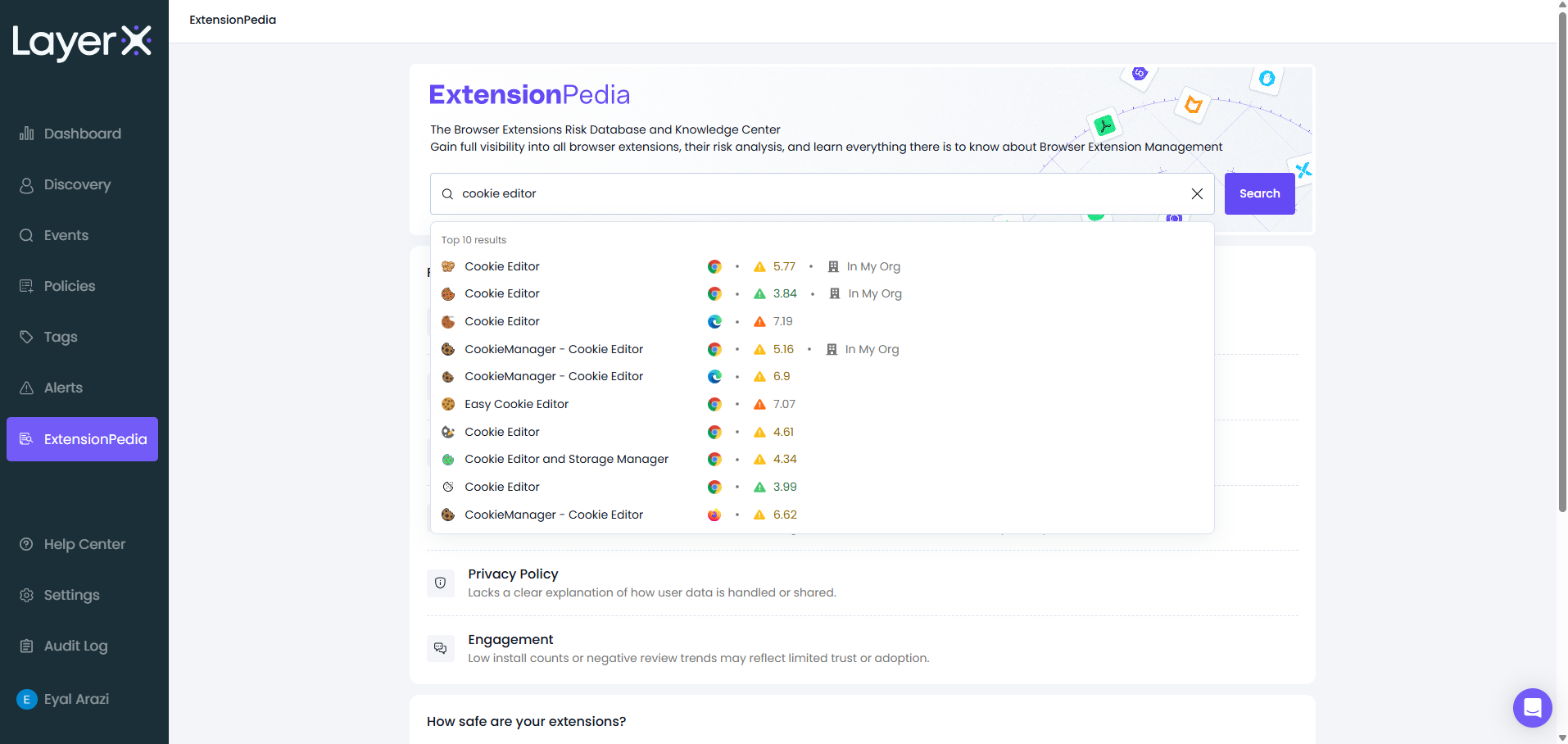Click the Policies clipboard icon
1568x744 pixels.
[27, 286]
